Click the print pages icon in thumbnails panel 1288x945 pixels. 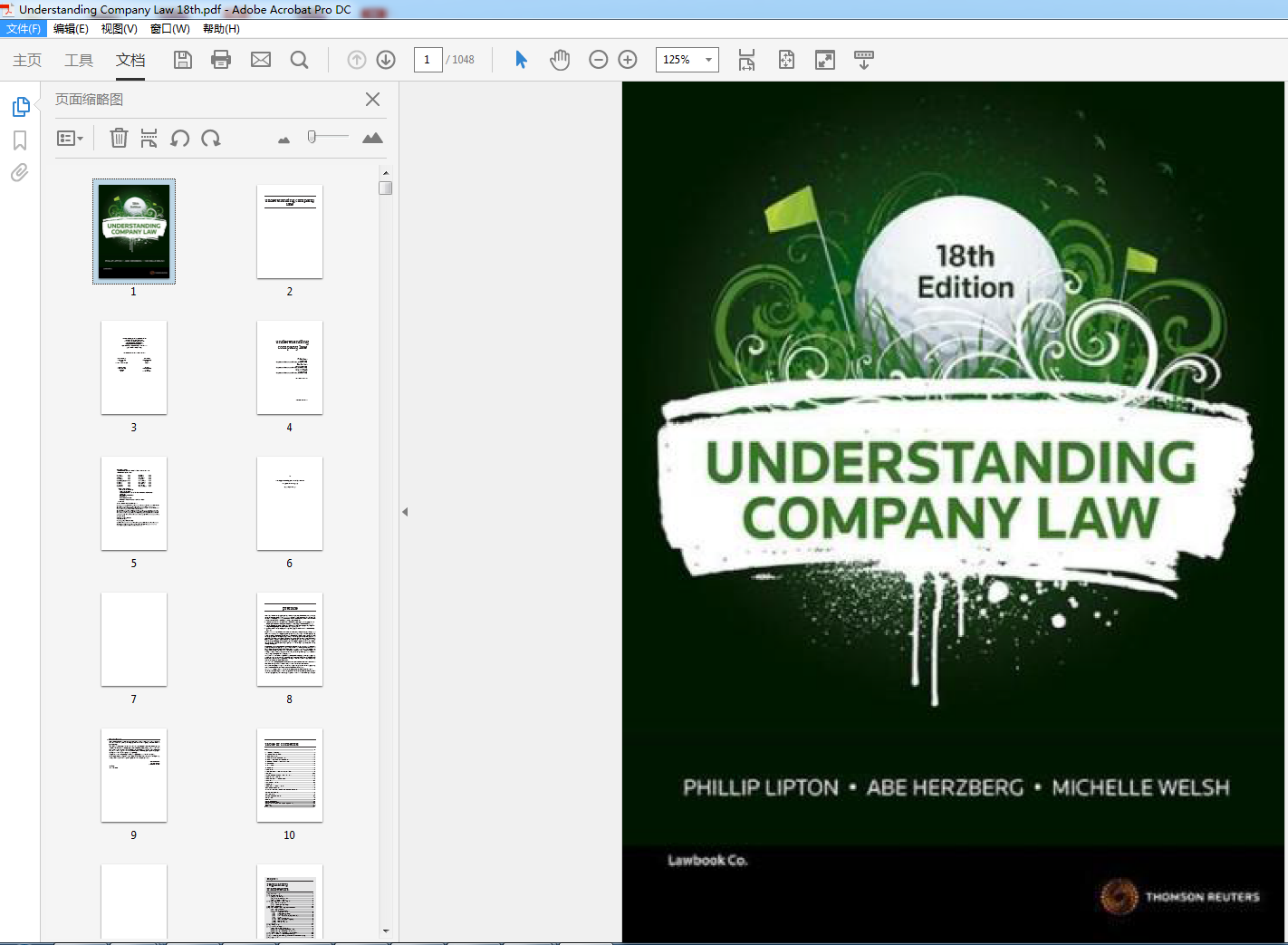pos(149,138)
